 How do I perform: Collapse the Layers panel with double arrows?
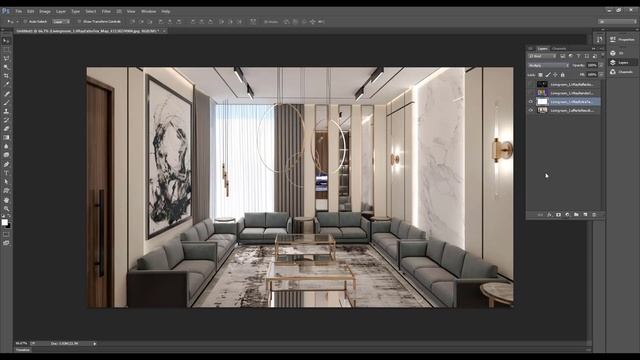593,49
